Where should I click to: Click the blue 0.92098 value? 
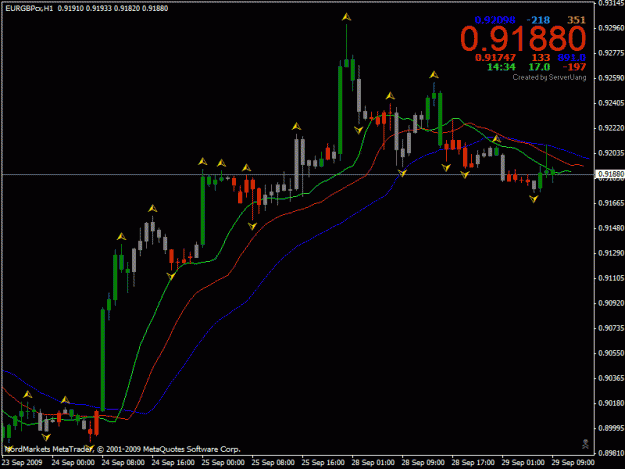(495, 20)
